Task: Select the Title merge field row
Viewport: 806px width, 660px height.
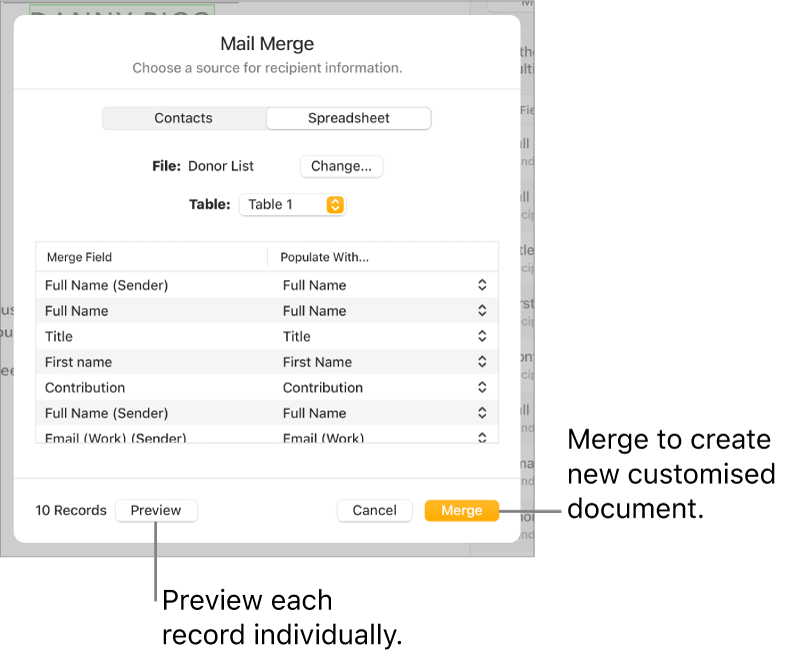Action: click(59, 337)
